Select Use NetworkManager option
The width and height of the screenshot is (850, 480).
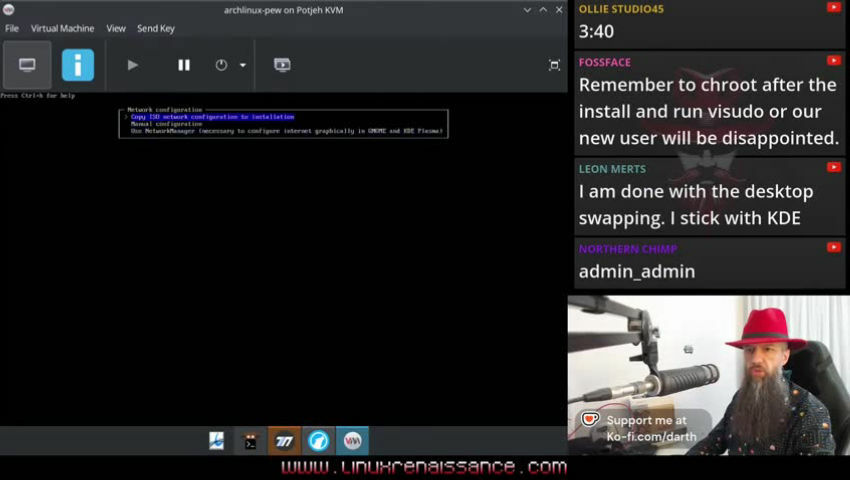[287, 131]
